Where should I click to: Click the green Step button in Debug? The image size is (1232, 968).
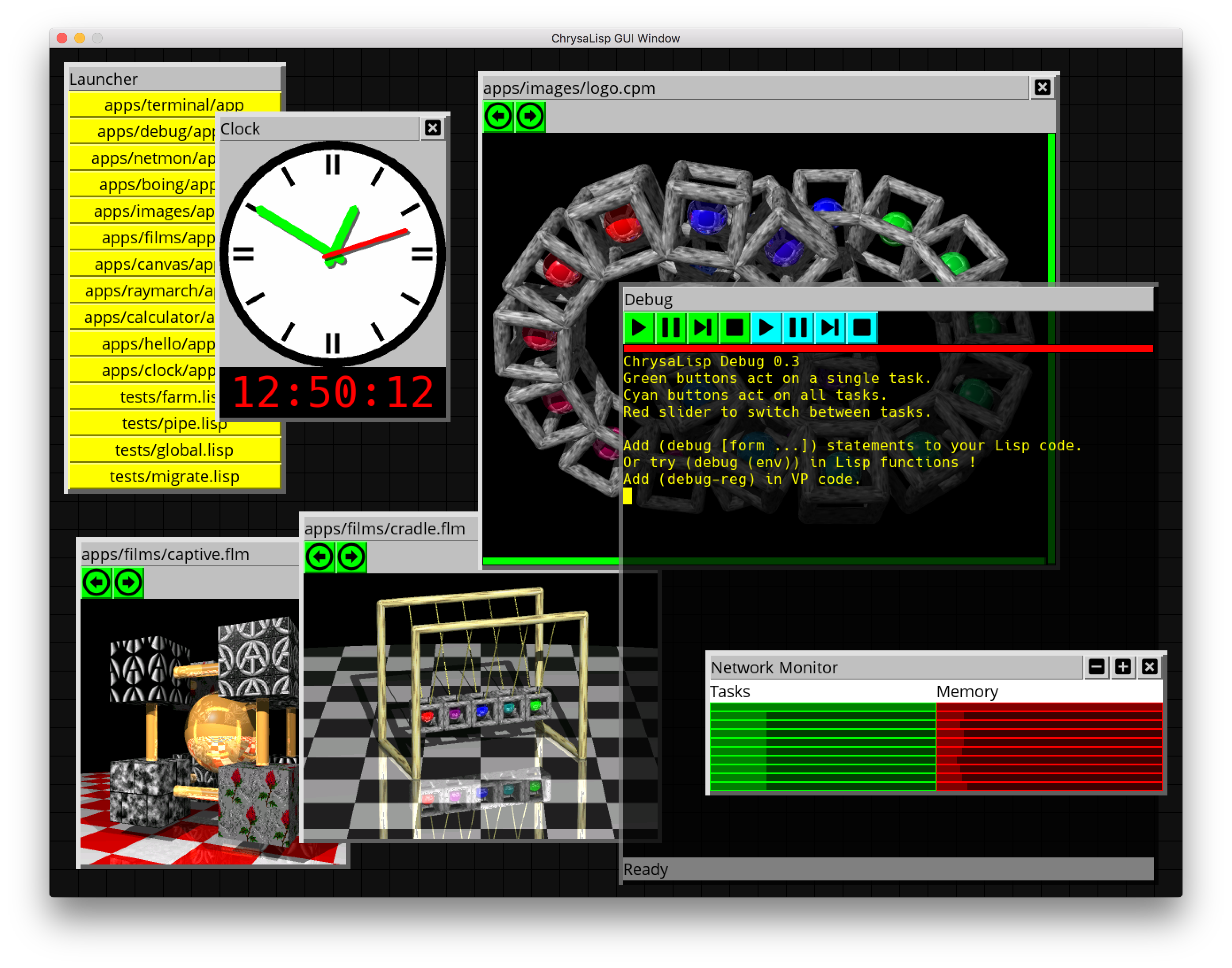(x=702, y=328)
